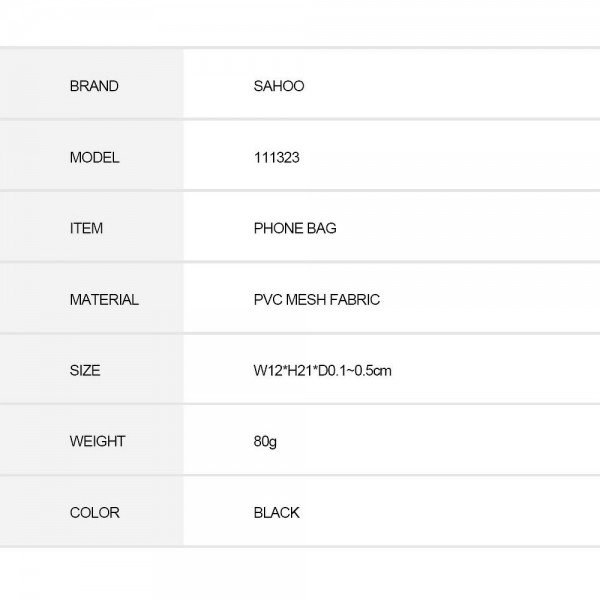
Task: Click the W12 width in size value
Action: [x=267, y=370]
